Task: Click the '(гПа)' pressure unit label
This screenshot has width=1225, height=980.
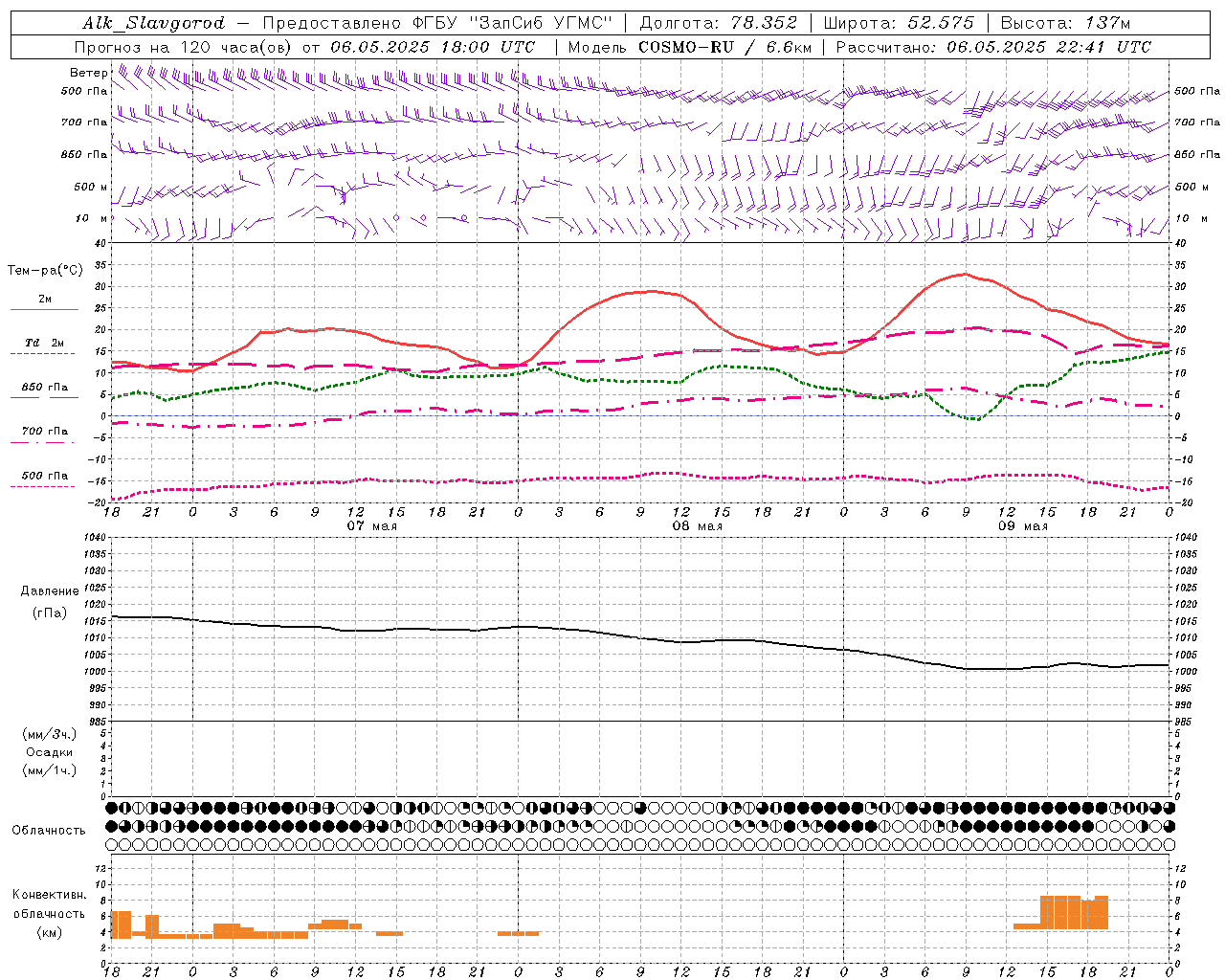Action: [x=49, y=612]
